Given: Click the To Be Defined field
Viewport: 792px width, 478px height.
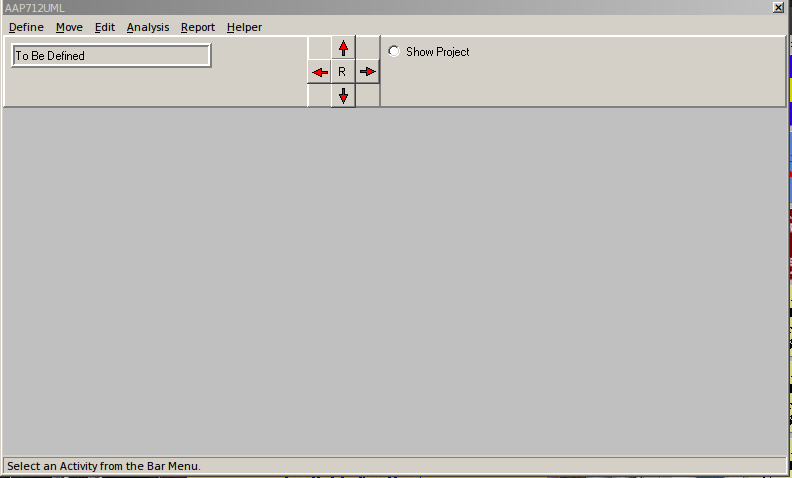Looking at the screenshot, I should 111,56.
